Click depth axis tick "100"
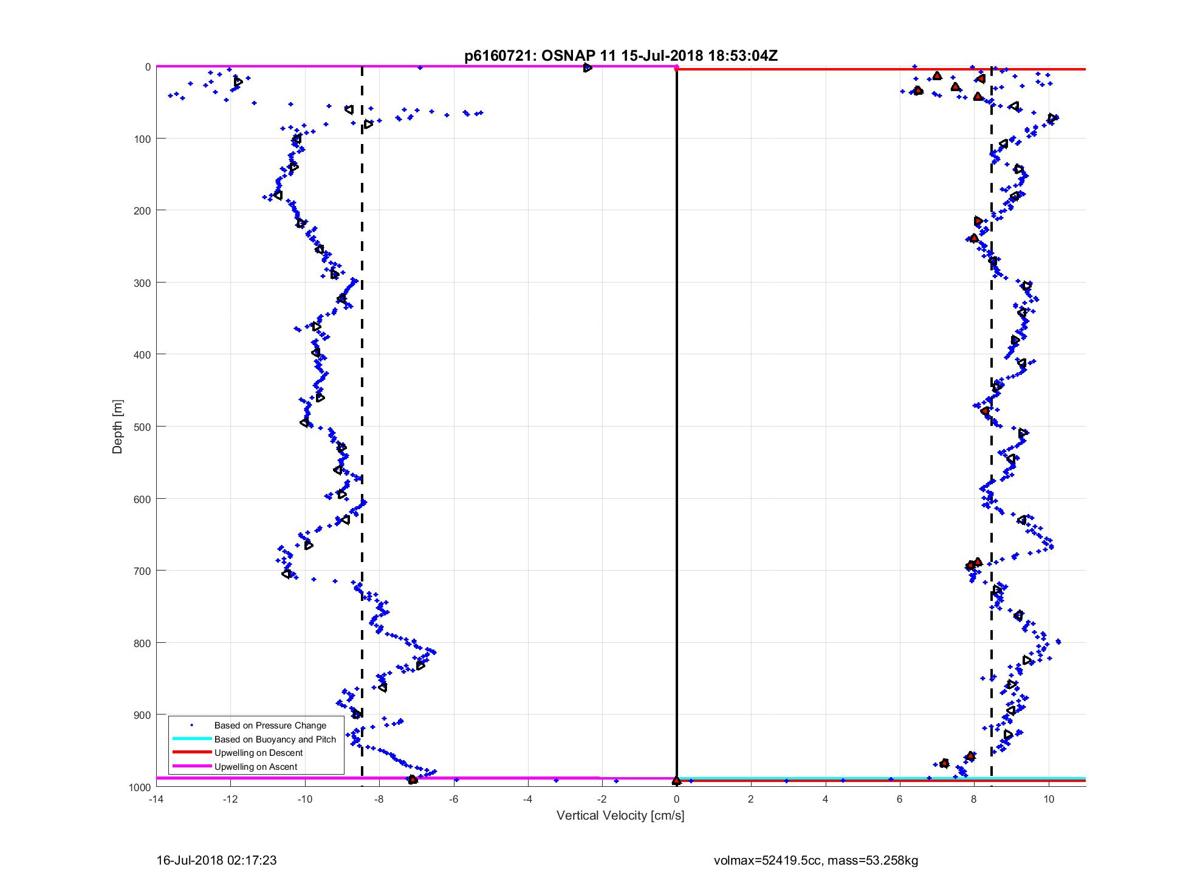 point(141,139)
